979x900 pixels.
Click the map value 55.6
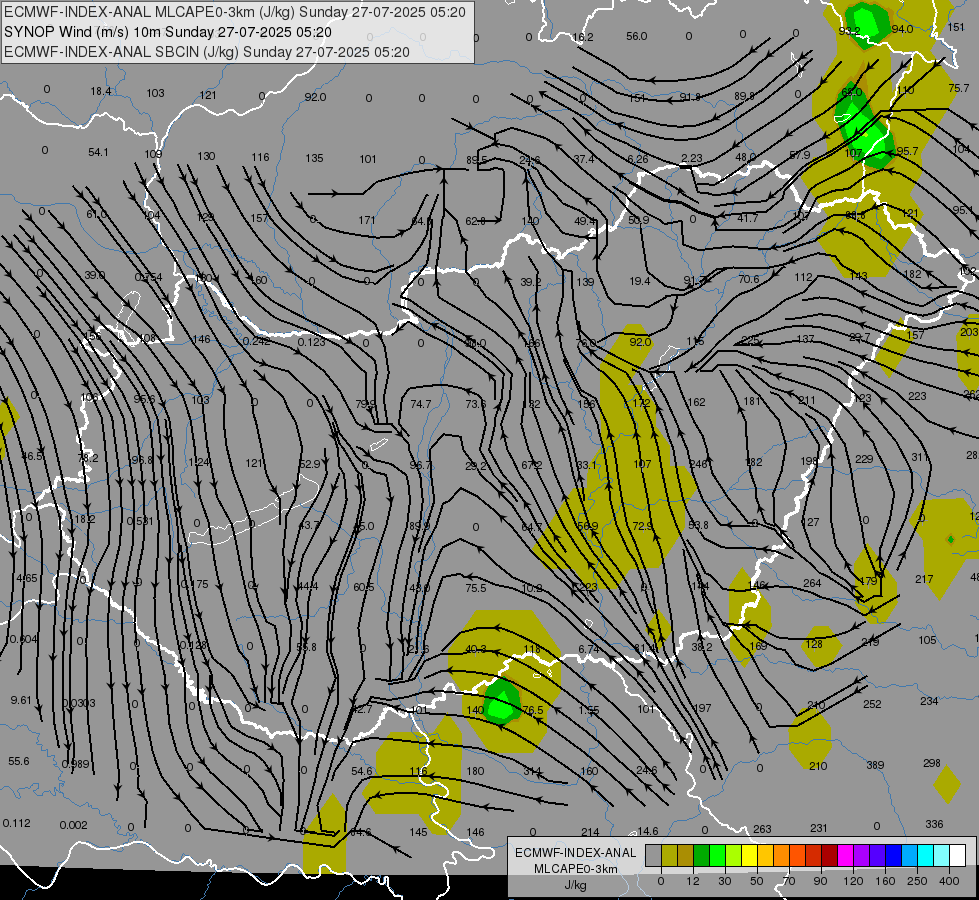click(x=19, y=761)
